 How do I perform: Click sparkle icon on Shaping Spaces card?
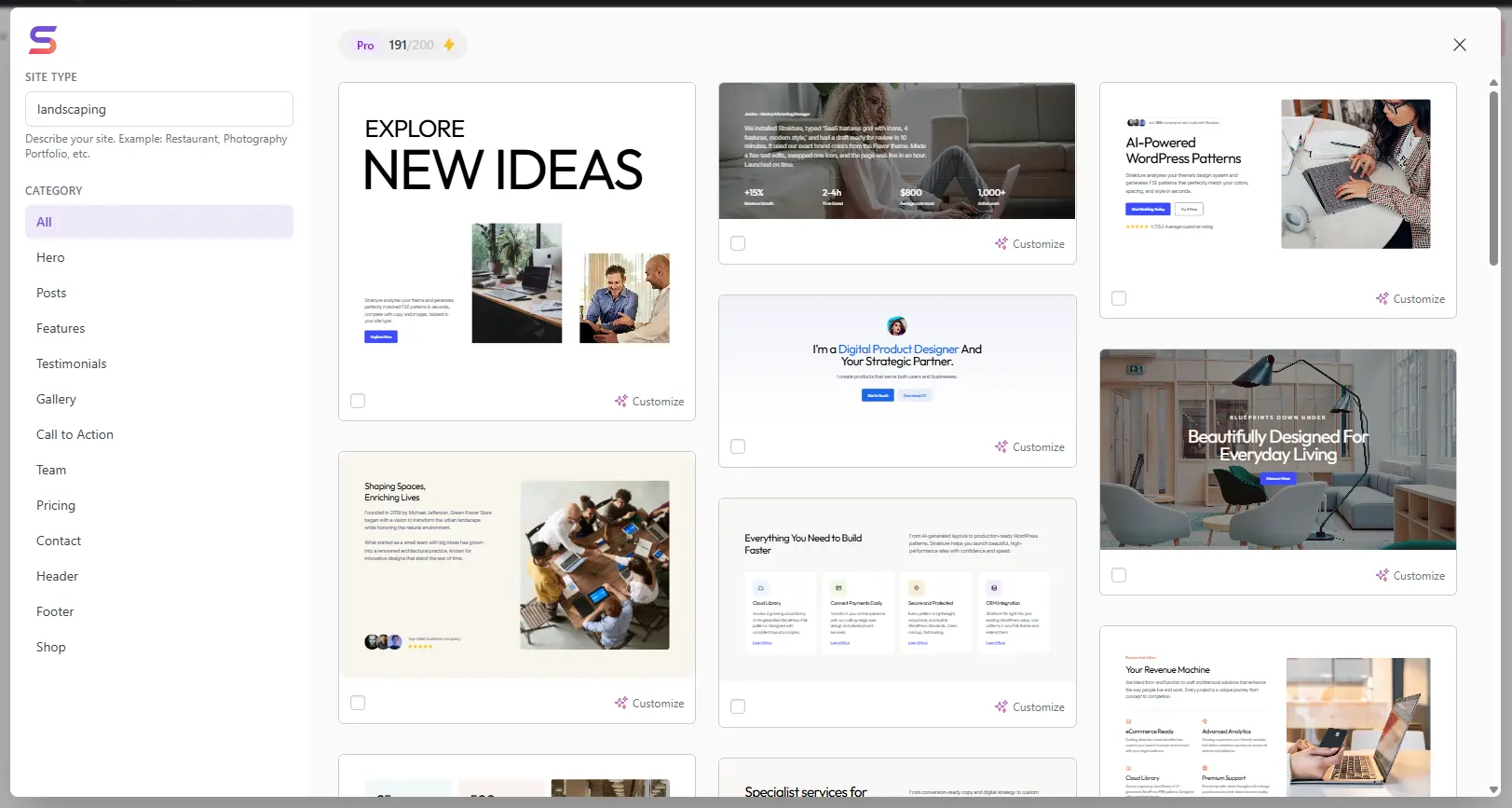pos(621,703)
